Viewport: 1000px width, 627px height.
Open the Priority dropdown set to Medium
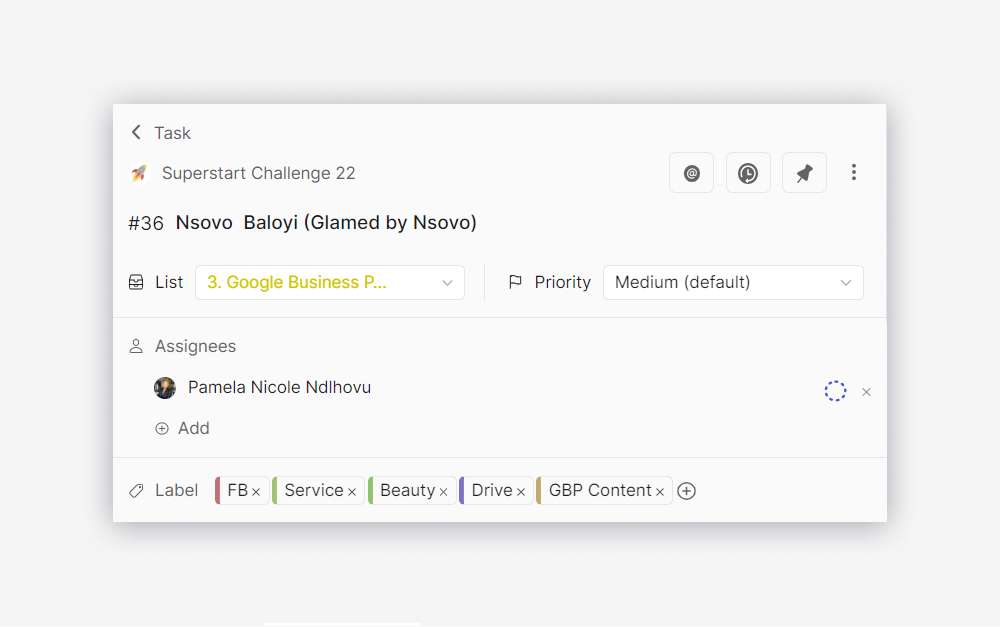[x=733, y=283]
